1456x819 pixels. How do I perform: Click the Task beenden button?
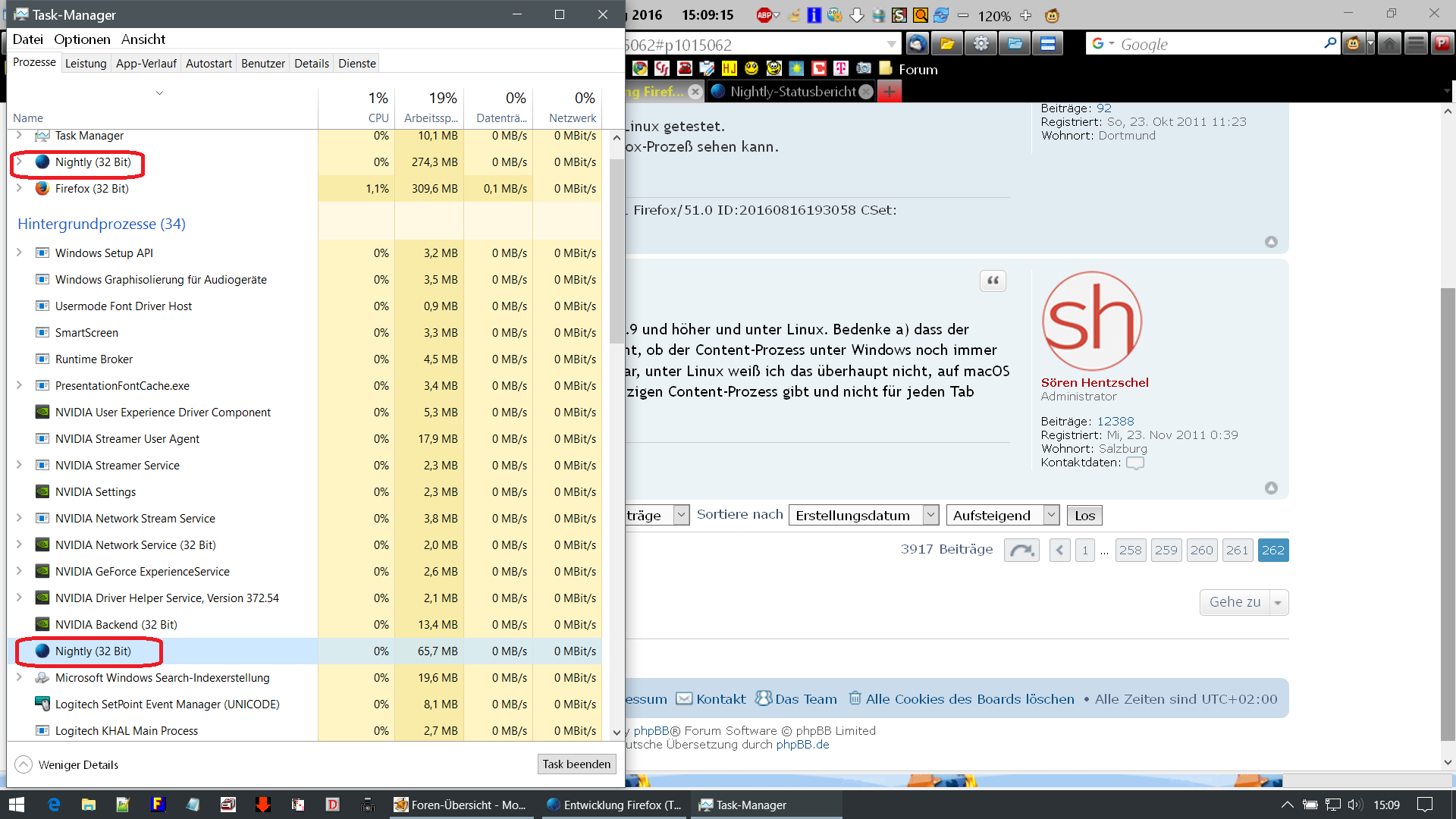pos(576,764)
